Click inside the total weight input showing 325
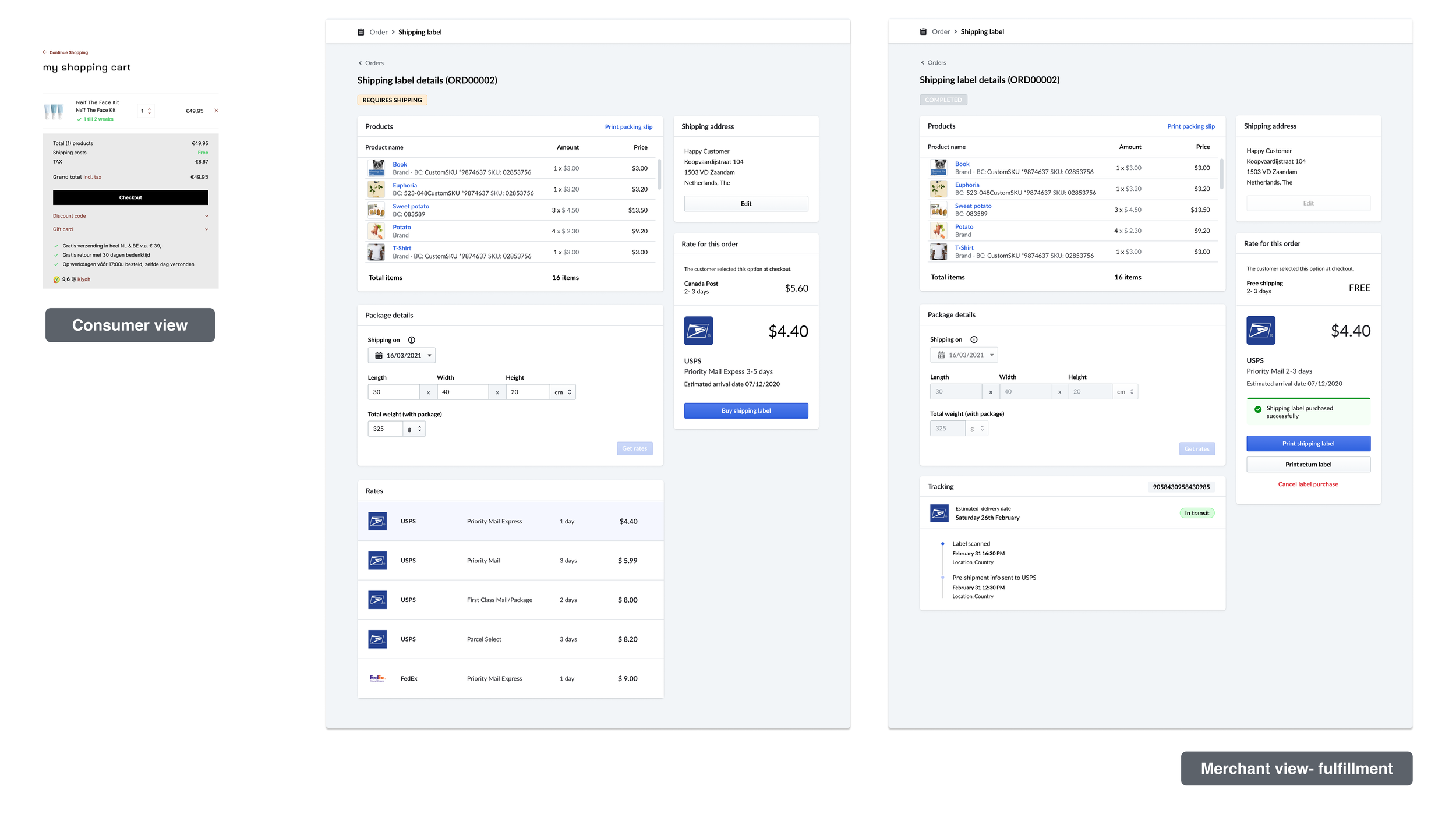The width and height of the screenshot is (1456, 814). (384, 428)
